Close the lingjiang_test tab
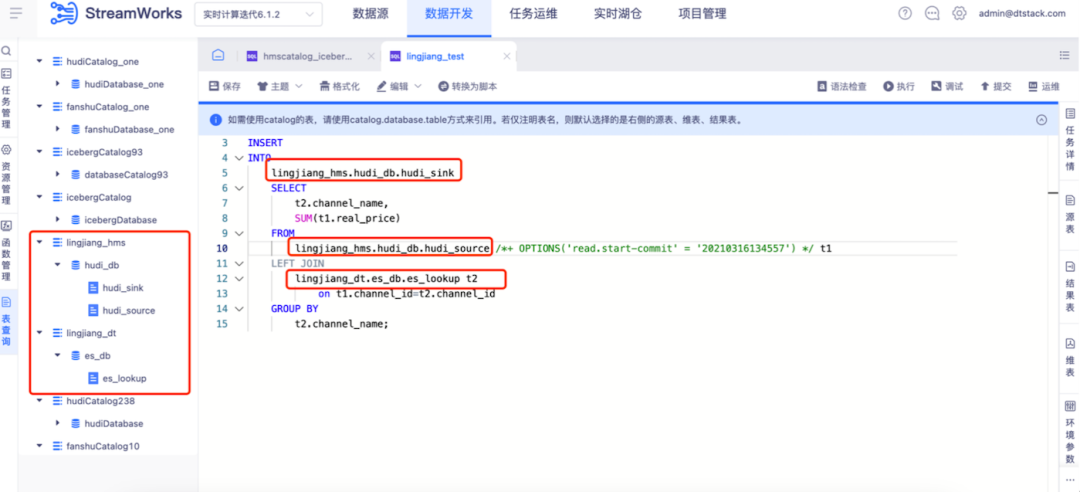Screen dimensions: 1080x492 click(x=506, y=57)
